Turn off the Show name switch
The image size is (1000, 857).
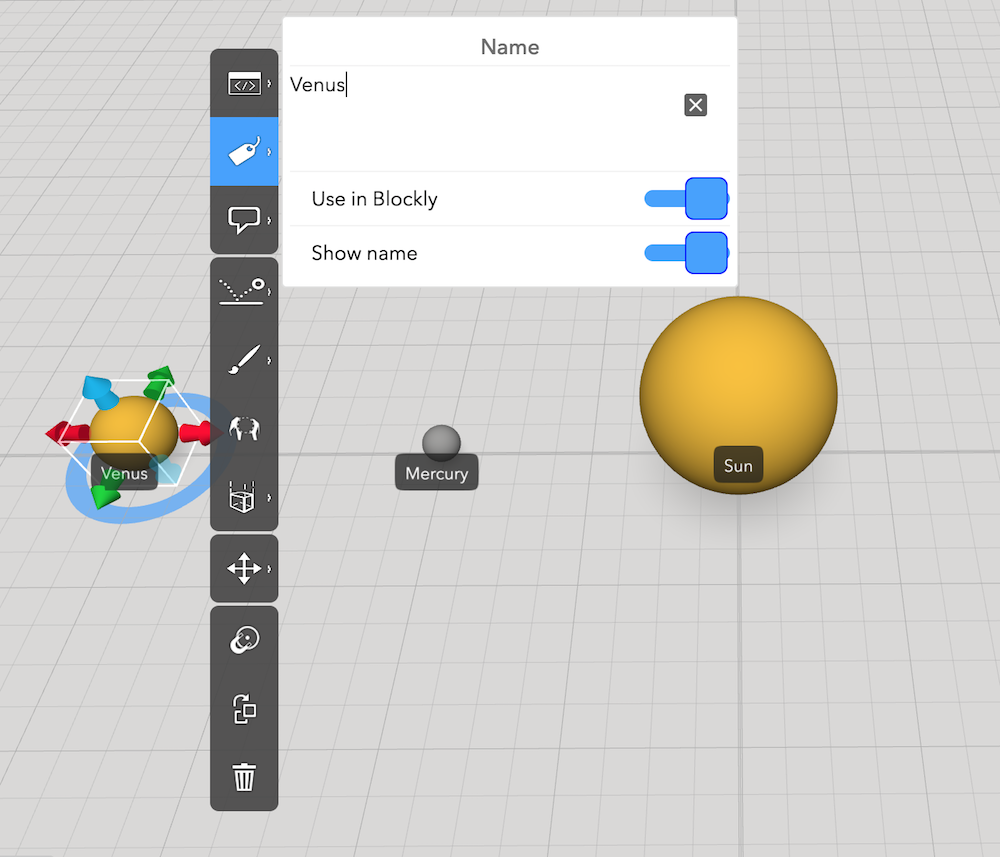pyautogui.click(x=704, y=252)
